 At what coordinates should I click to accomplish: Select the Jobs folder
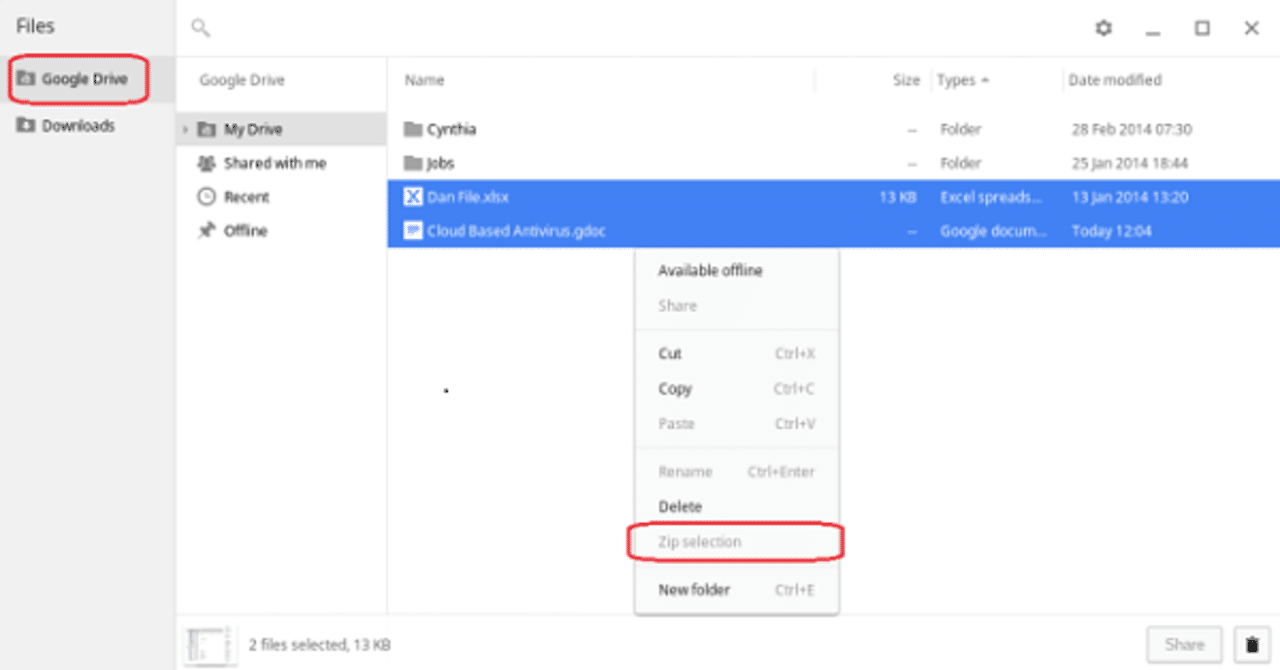(833, 163)
